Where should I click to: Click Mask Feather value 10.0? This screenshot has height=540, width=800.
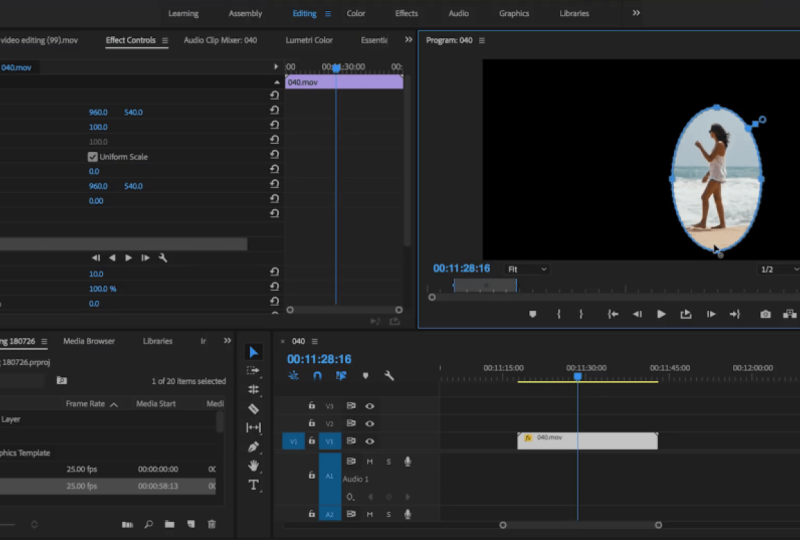96,274
